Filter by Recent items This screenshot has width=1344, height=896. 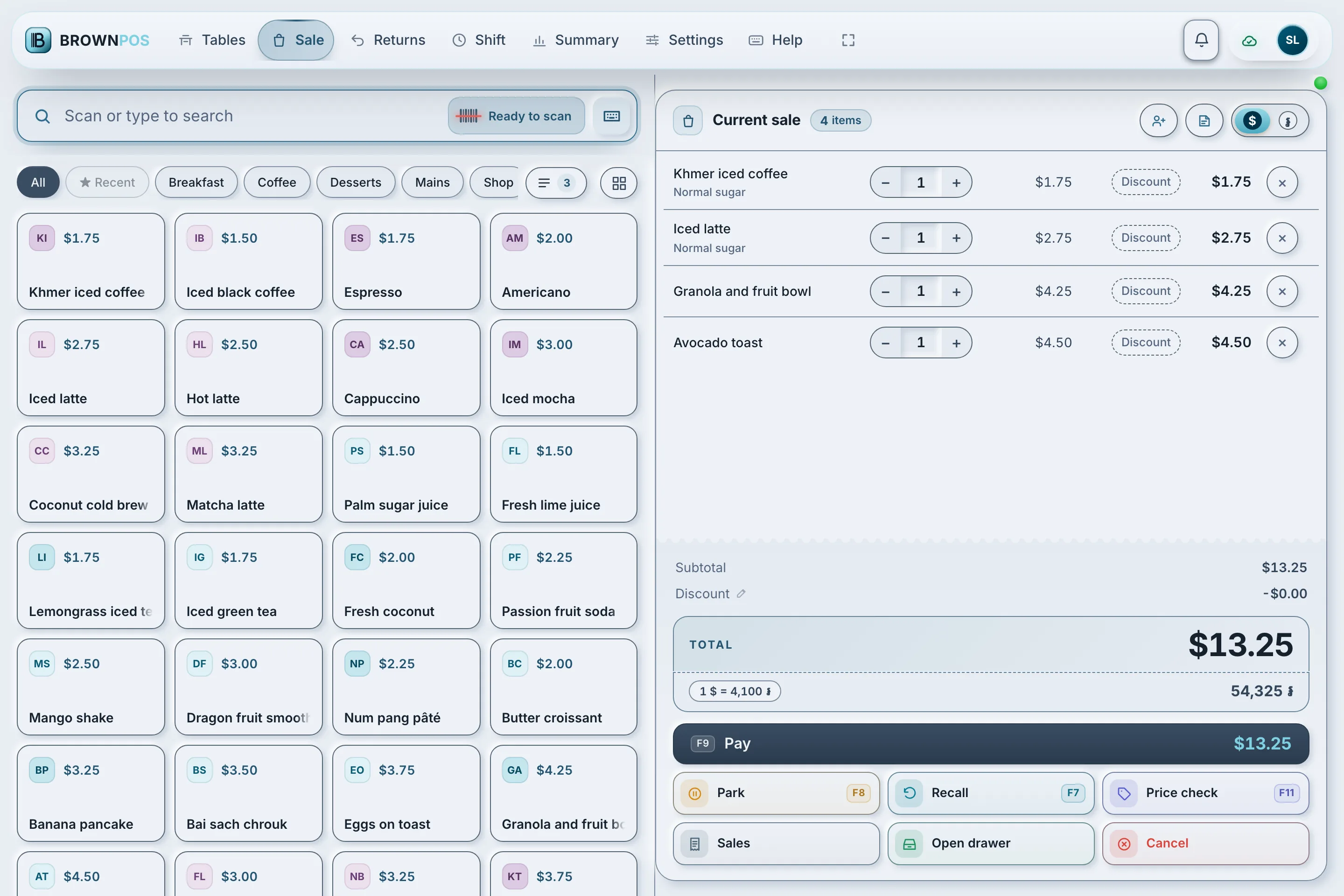tap(107, 182)
